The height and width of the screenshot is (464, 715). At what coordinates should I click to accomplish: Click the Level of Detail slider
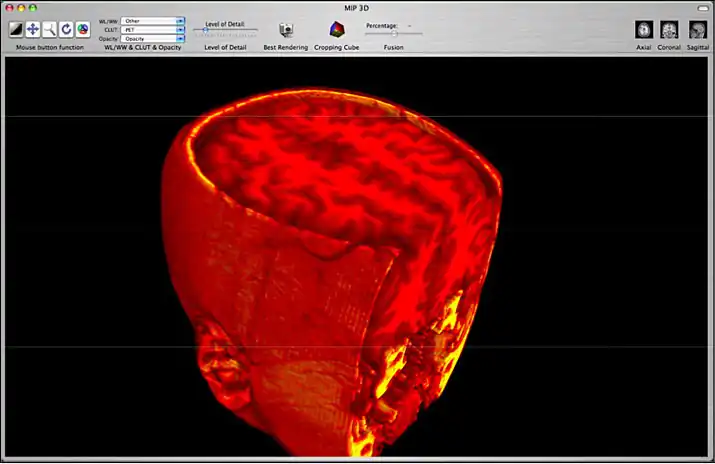click(x=225, y=30)
